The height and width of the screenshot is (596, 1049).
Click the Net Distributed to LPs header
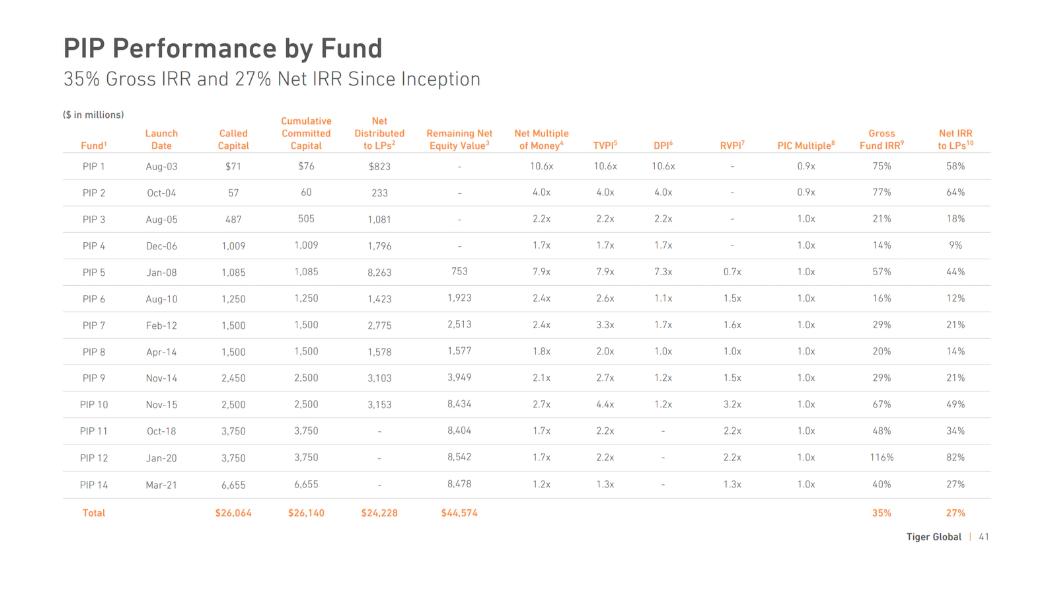[379, 133]
